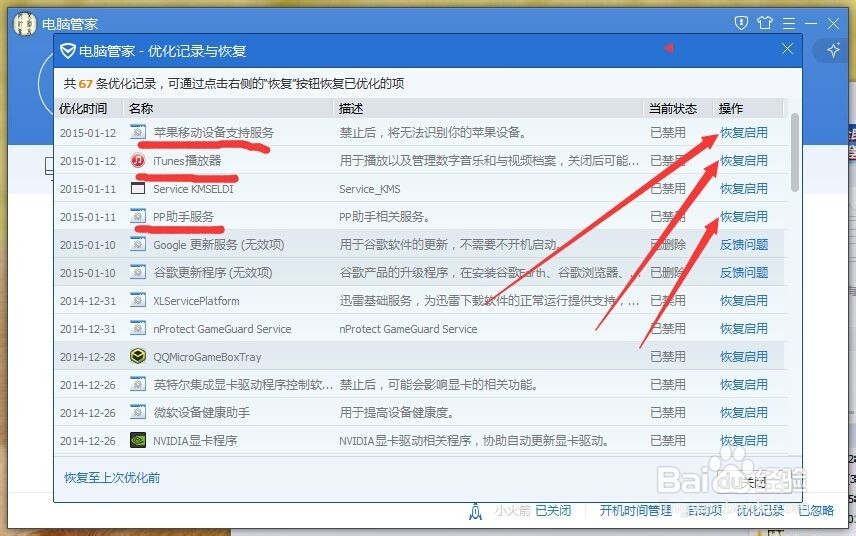Screen dimensions: 856x536
Task: Click 恢复至上次优化前 link
Action: [x=112, y=478]
